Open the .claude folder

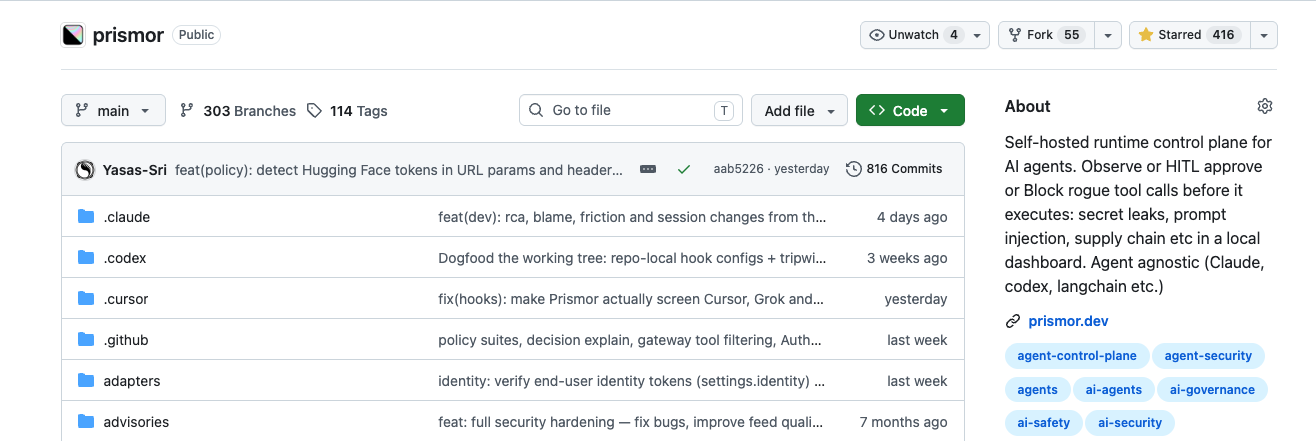[x=127, y=217]
